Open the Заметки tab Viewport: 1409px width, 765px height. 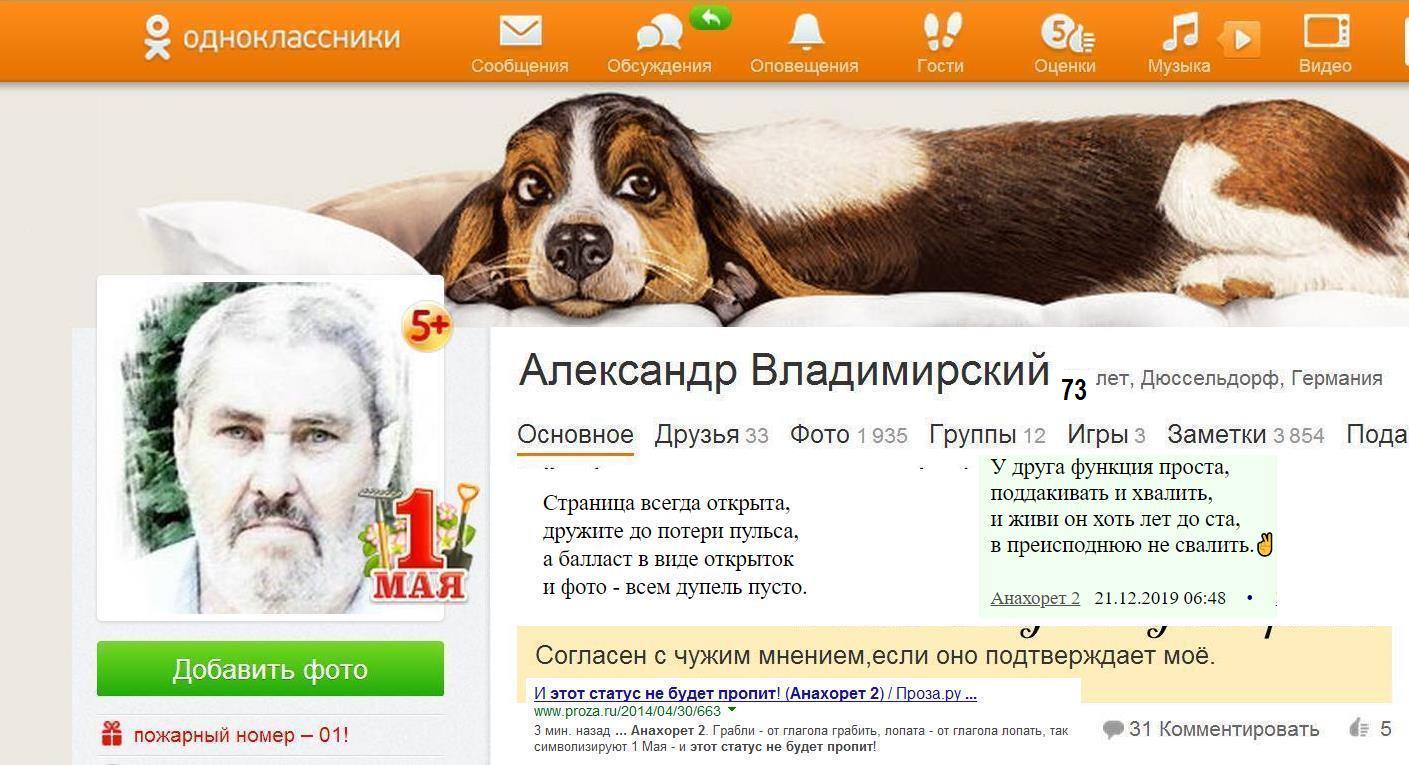coord(1246,435)
